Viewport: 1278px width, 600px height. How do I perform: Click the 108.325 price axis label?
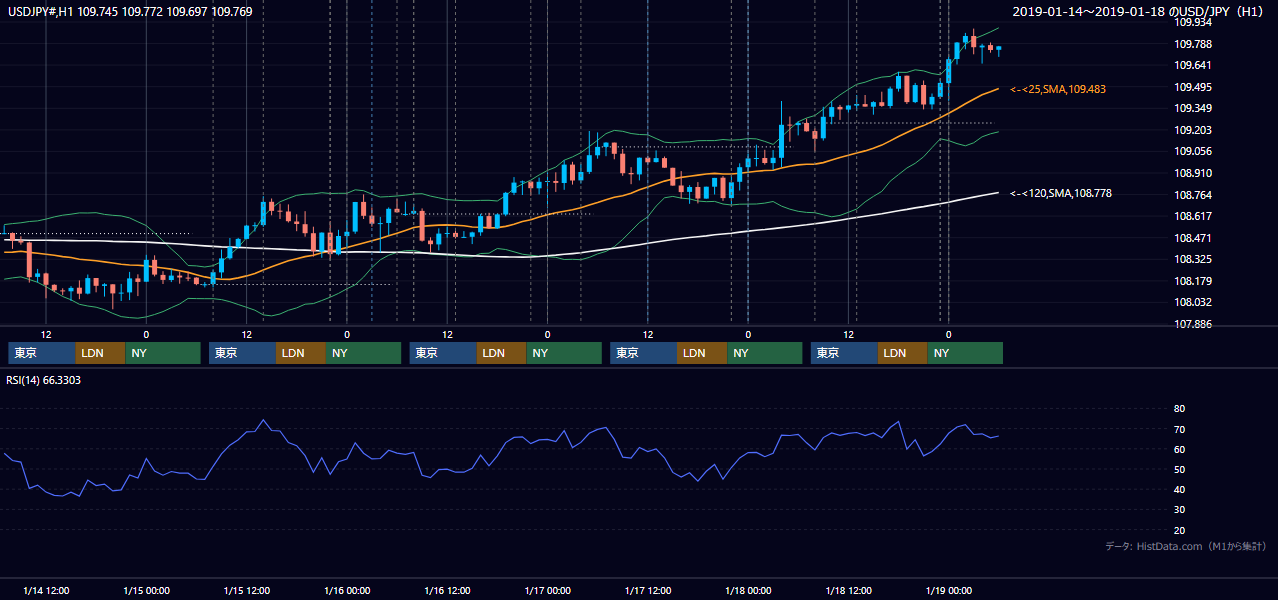pyautogui.click(x=1193, y=259)
